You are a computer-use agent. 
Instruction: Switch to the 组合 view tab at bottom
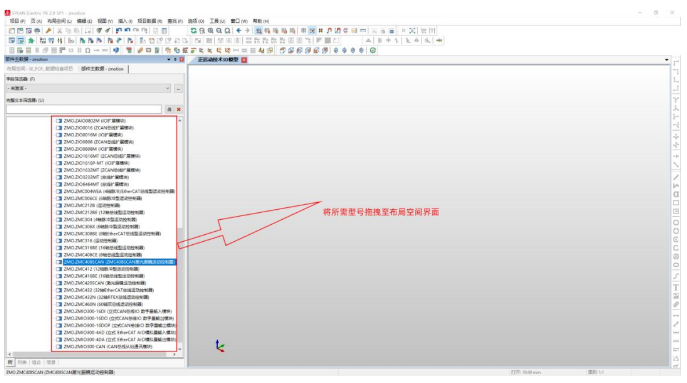(x=36, y=362)
